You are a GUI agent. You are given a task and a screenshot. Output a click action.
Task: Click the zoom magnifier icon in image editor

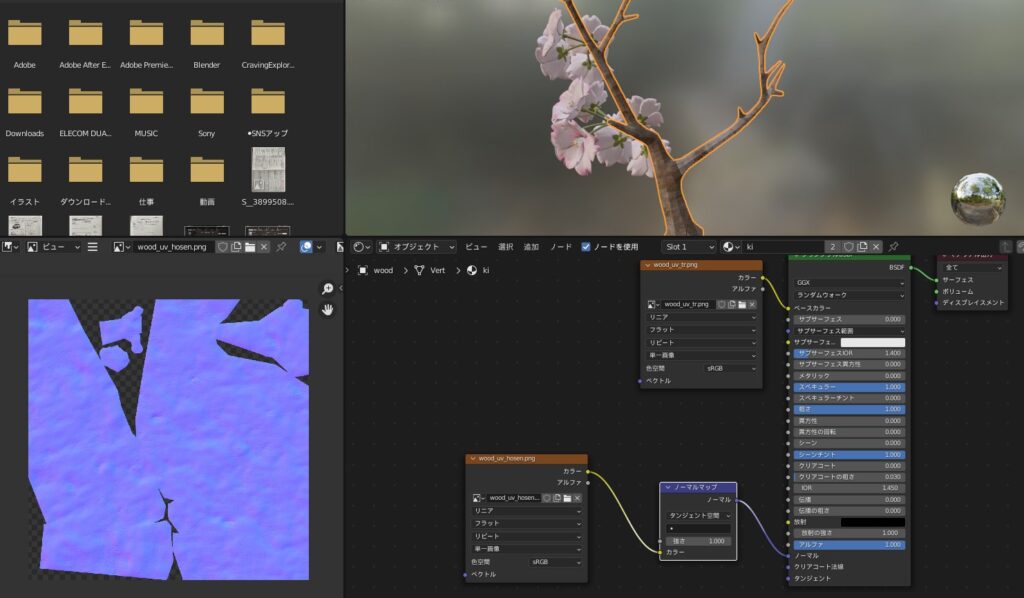pos(327,289)
